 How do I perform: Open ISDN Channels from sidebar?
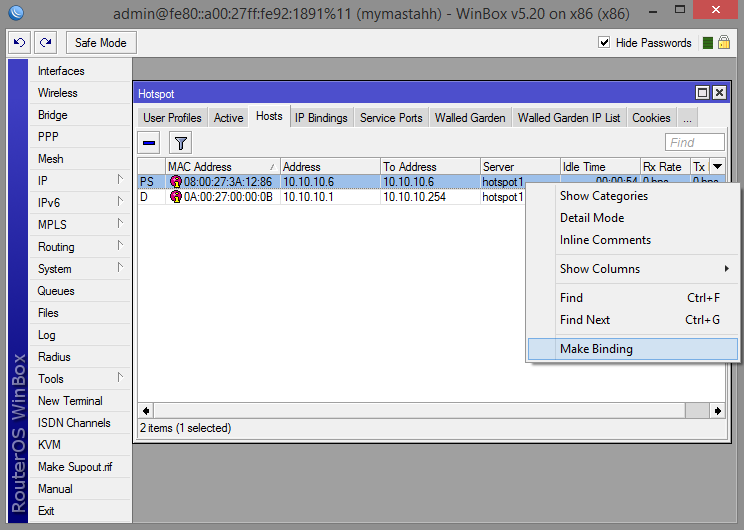pyautogui.click(x=80, y=423)
